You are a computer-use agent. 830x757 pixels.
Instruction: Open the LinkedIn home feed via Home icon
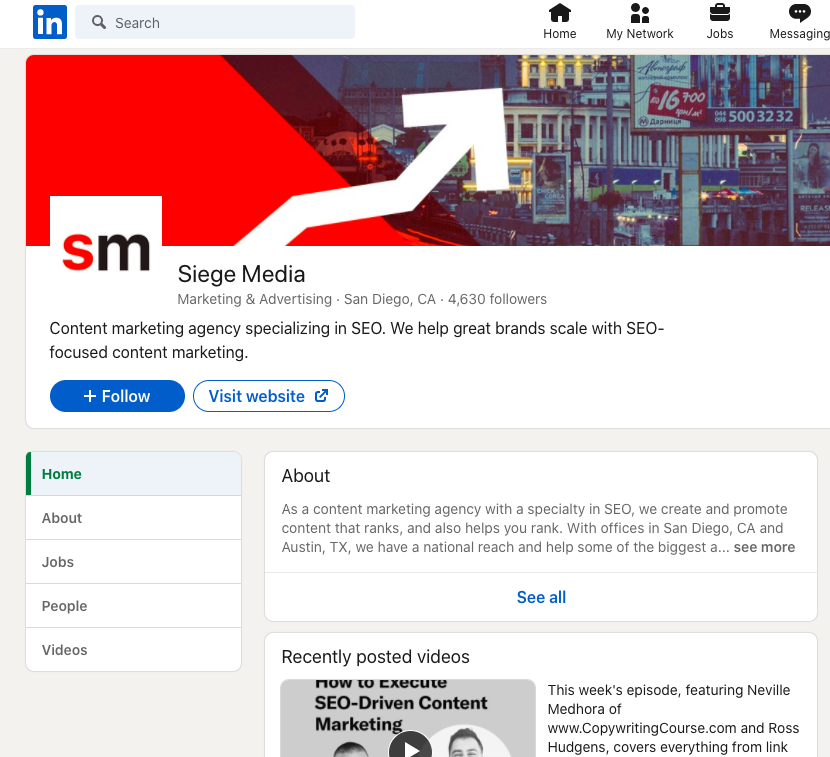[x=559, y=20]
